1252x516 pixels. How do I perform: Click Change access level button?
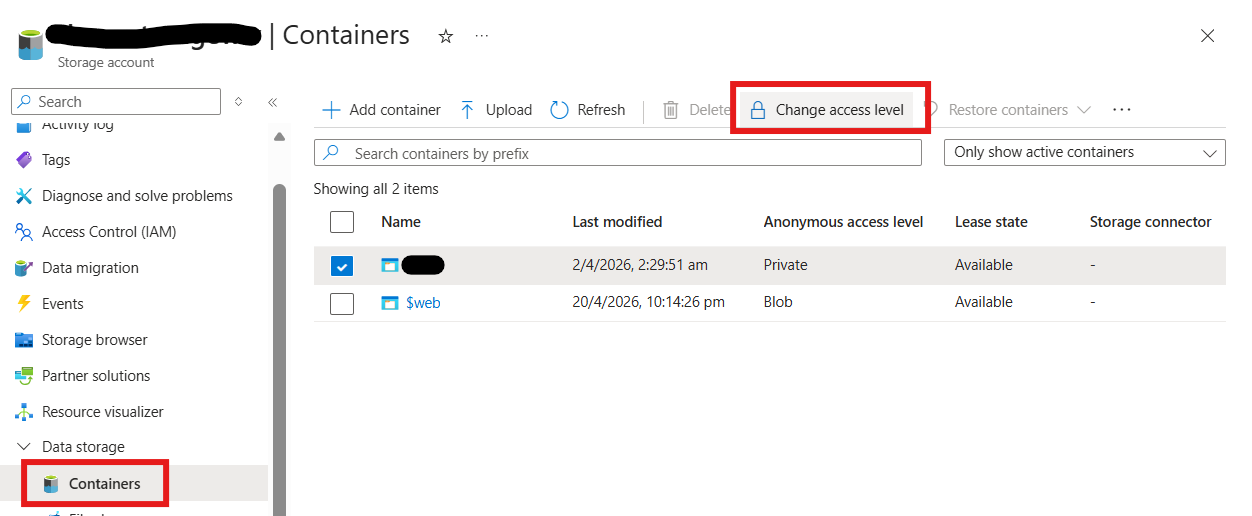pos(827,110)
